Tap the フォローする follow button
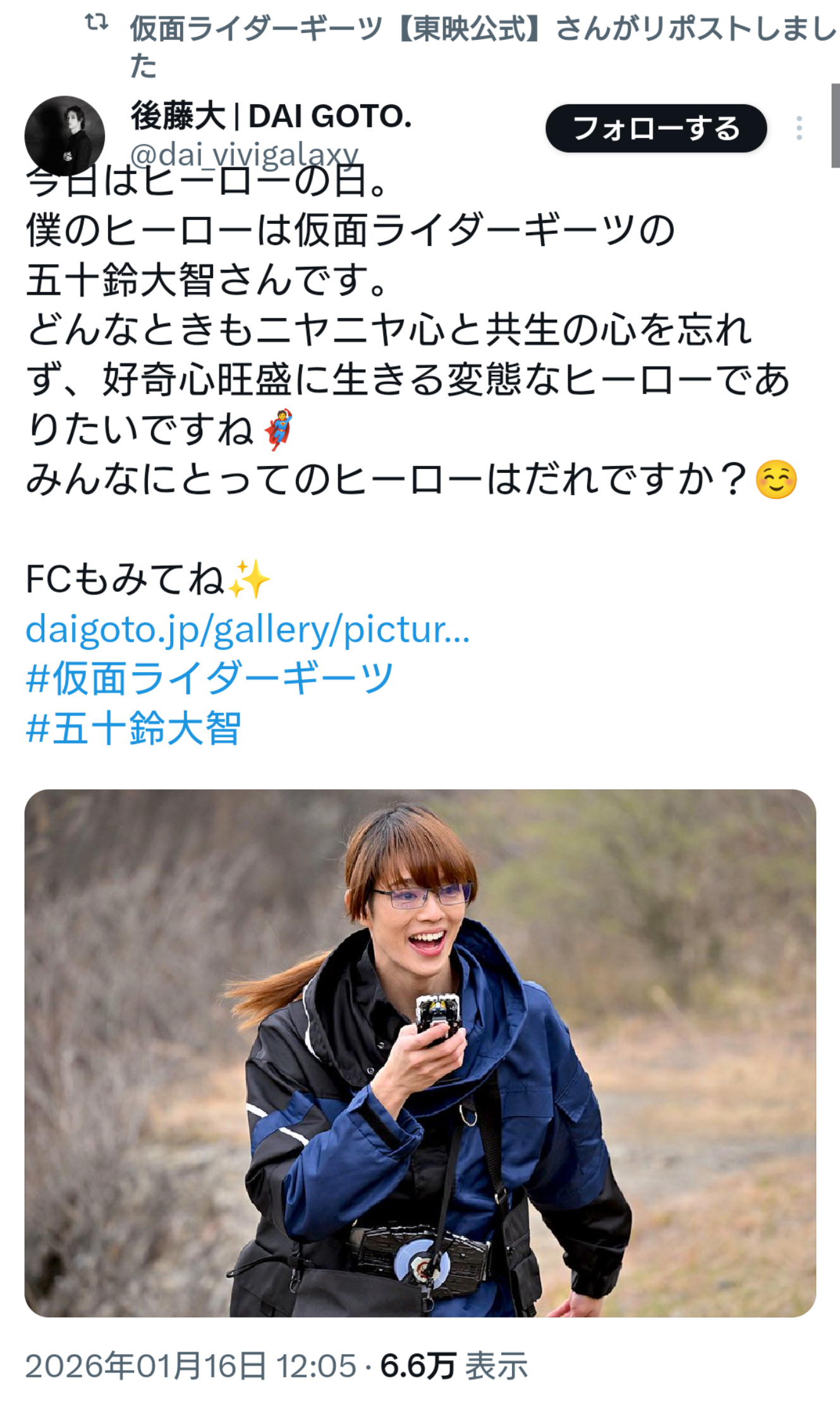840x1401 pixels. pyautogui.click(x=656, y=128)
